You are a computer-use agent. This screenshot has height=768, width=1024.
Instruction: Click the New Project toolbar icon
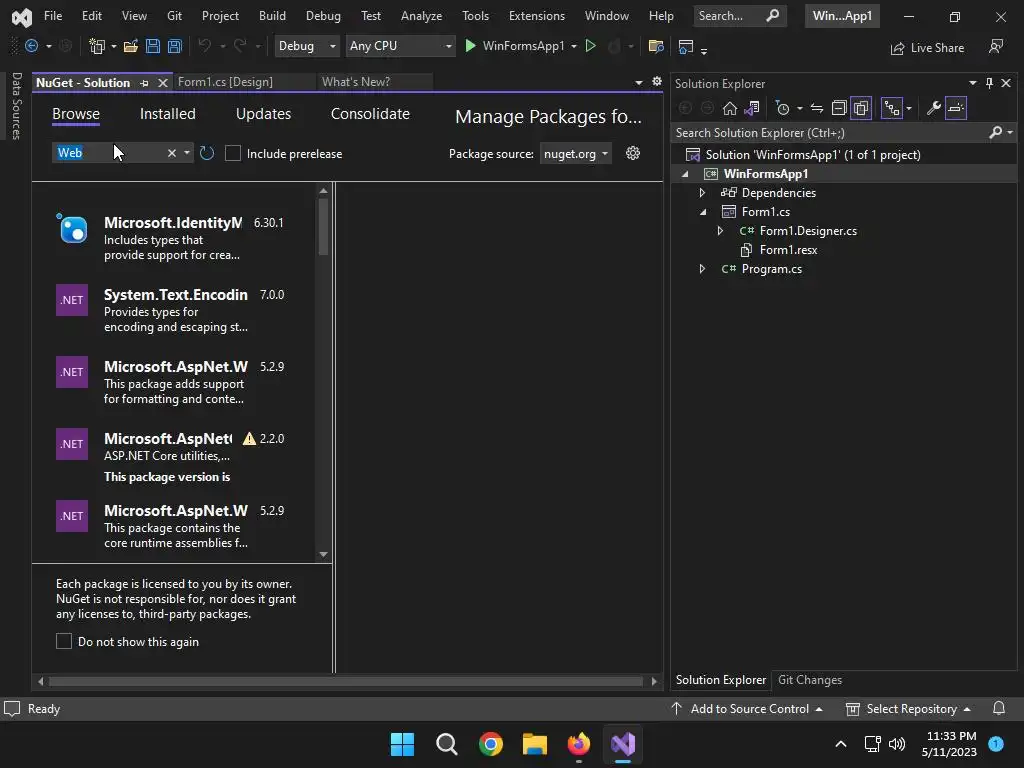(x=97, y=46)
